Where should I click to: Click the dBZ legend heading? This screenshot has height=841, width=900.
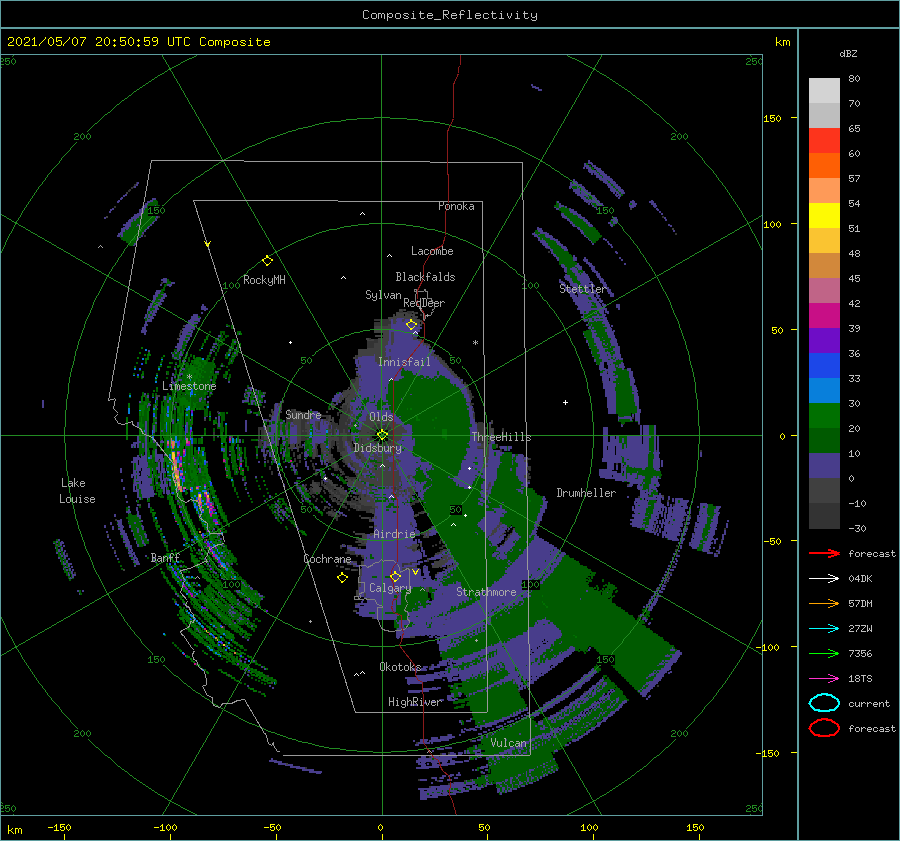(848, 53)
